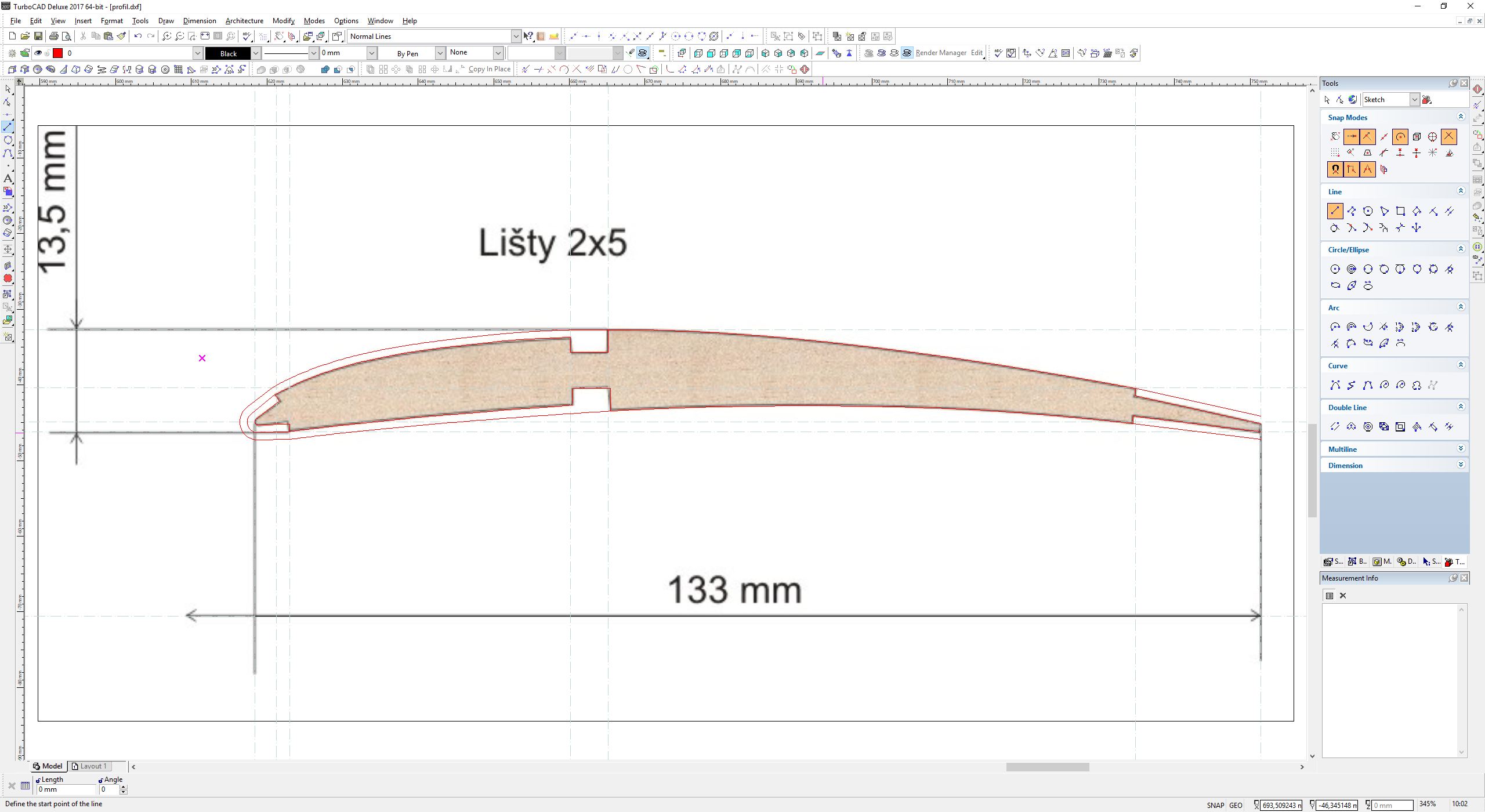
Task: Click the red layer color swatch
Action: tap(58, 53)
